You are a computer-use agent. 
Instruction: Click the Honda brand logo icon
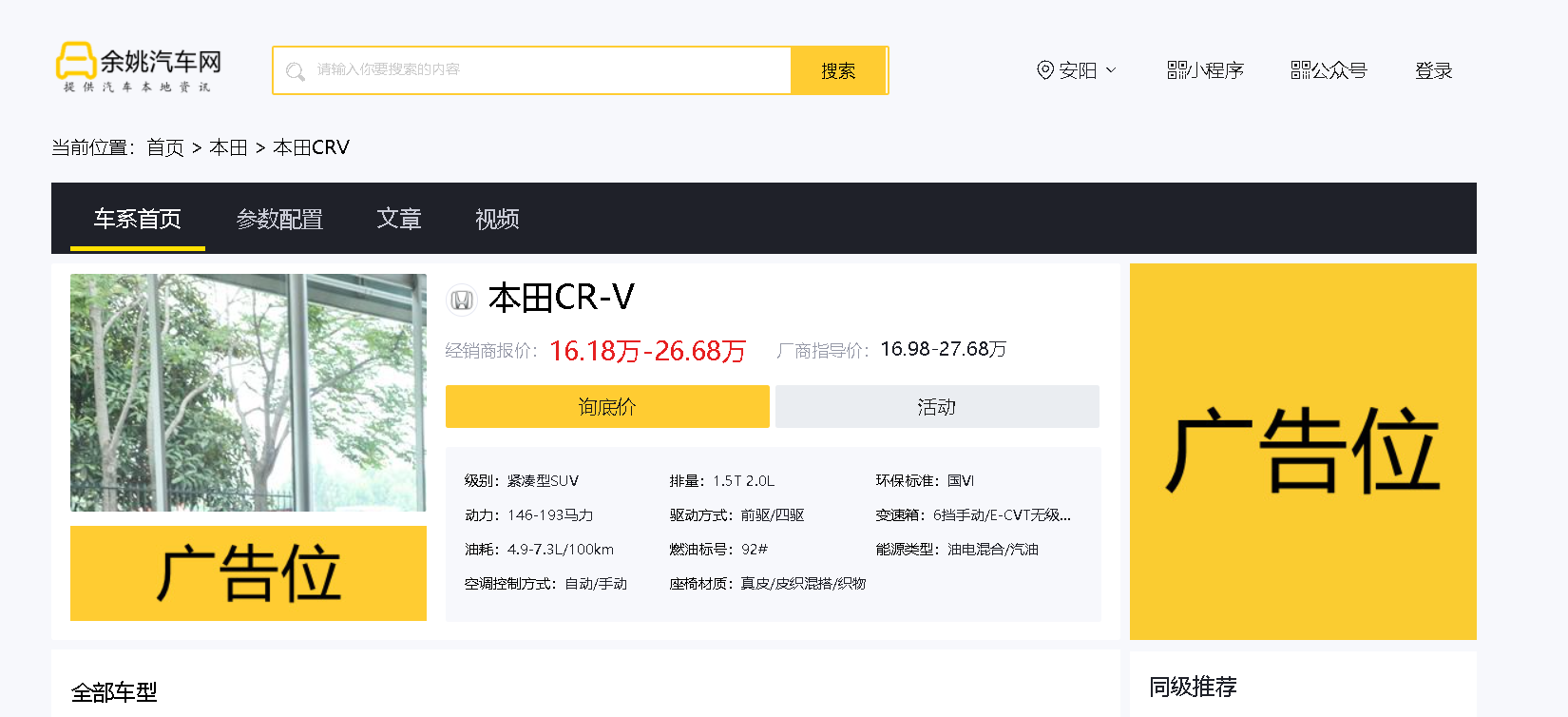click(x=462, y=300)
